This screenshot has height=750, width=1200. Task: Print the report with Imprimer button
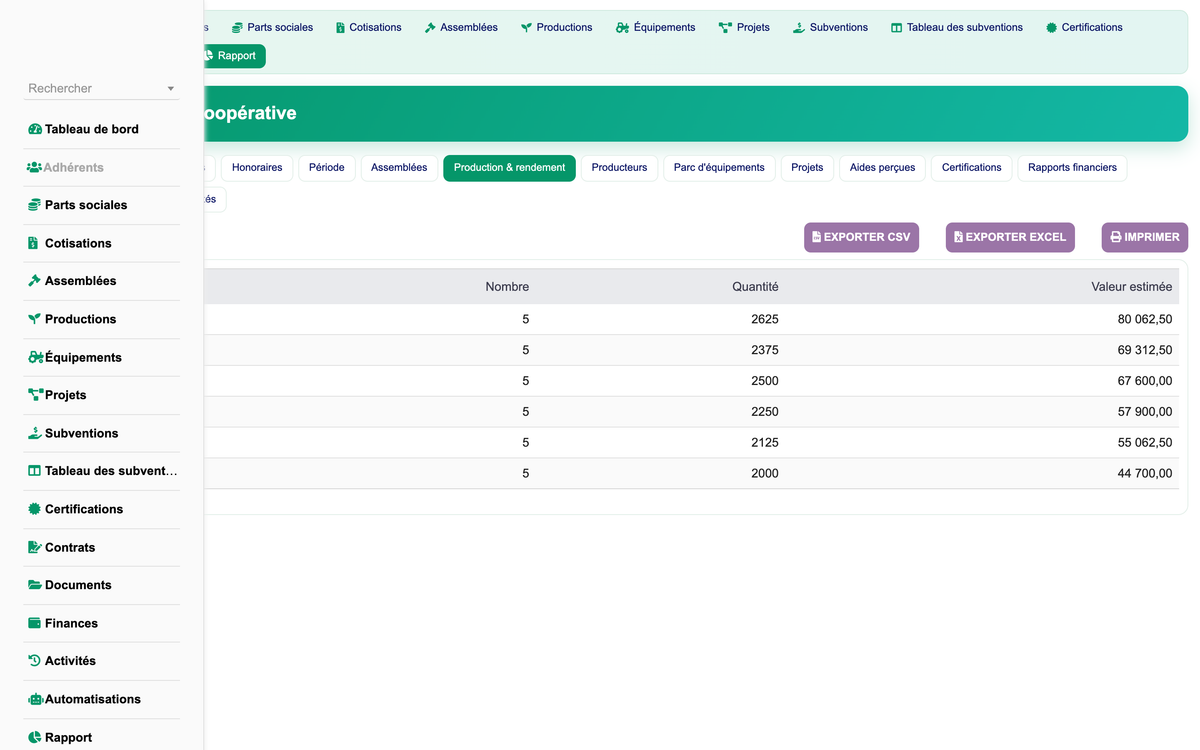pos(1145,237)
